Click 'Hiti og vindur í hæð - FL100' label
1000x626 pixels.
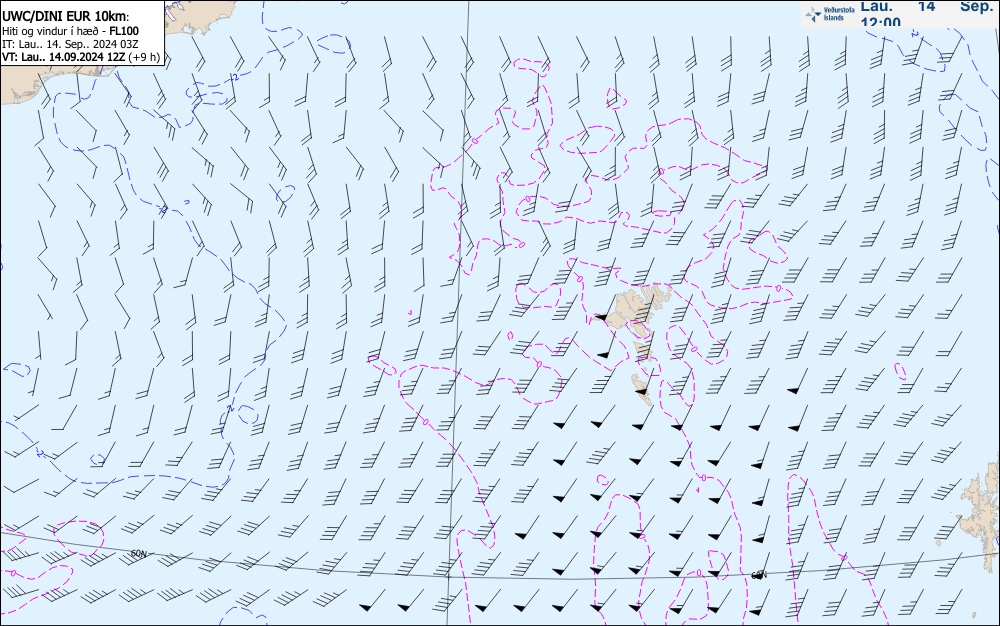[70, 31]
